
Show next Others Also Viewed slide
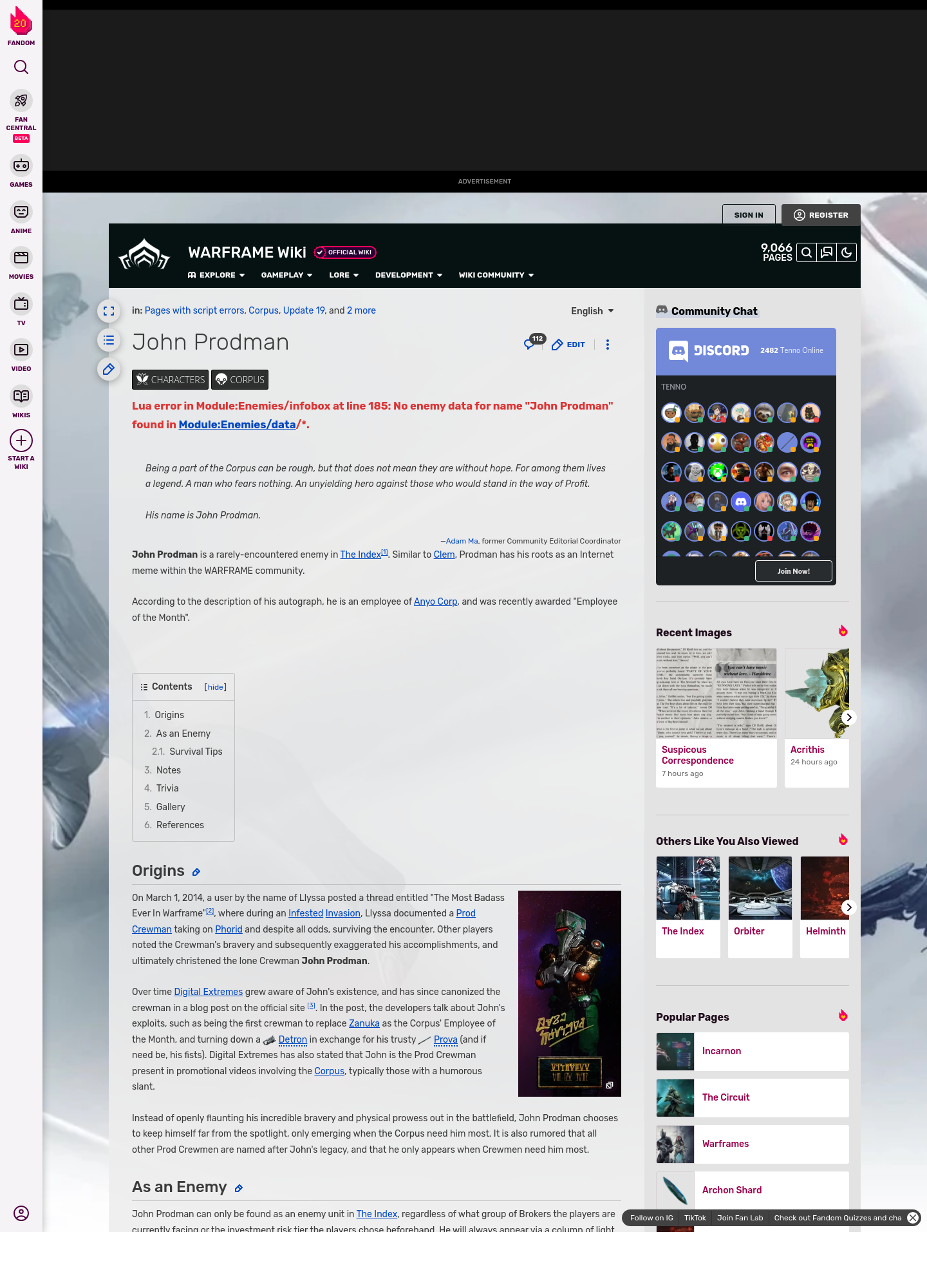click(849, 907)
